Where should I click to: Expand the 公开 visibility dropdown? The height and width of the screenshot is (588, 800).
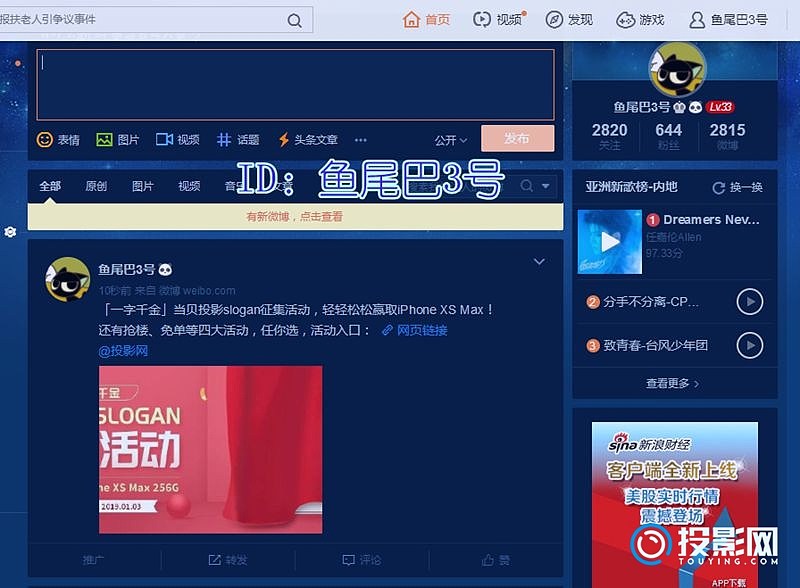pos(451,140)
